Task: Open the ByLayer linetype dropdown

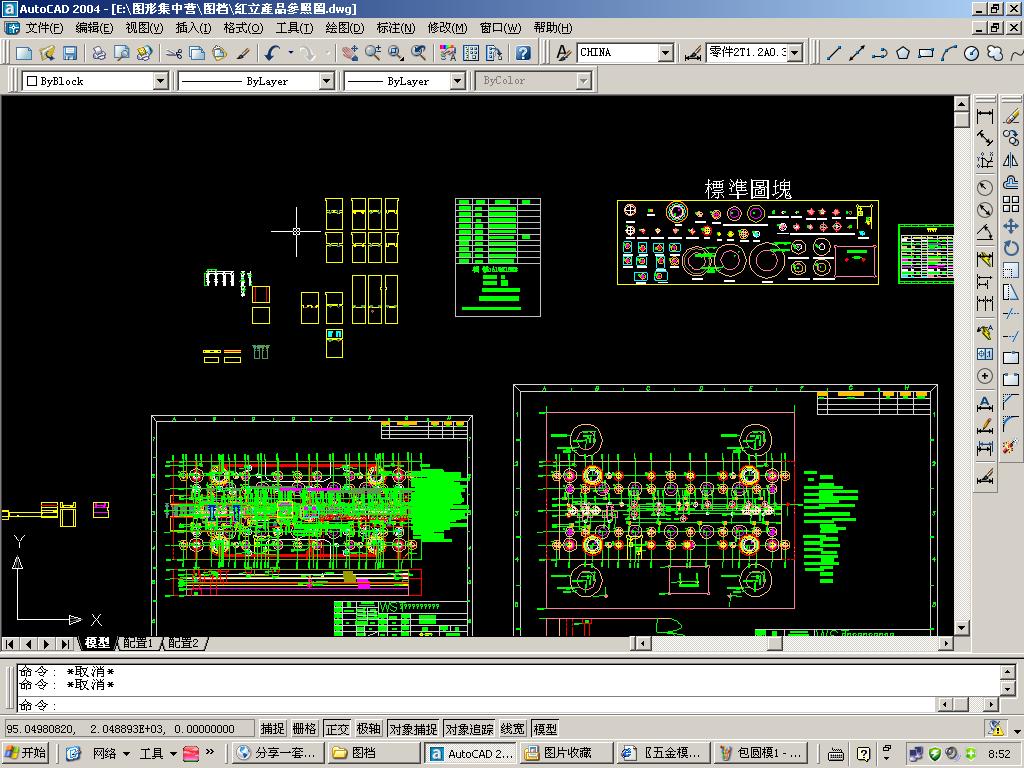Action: click(x=326, y=81)
